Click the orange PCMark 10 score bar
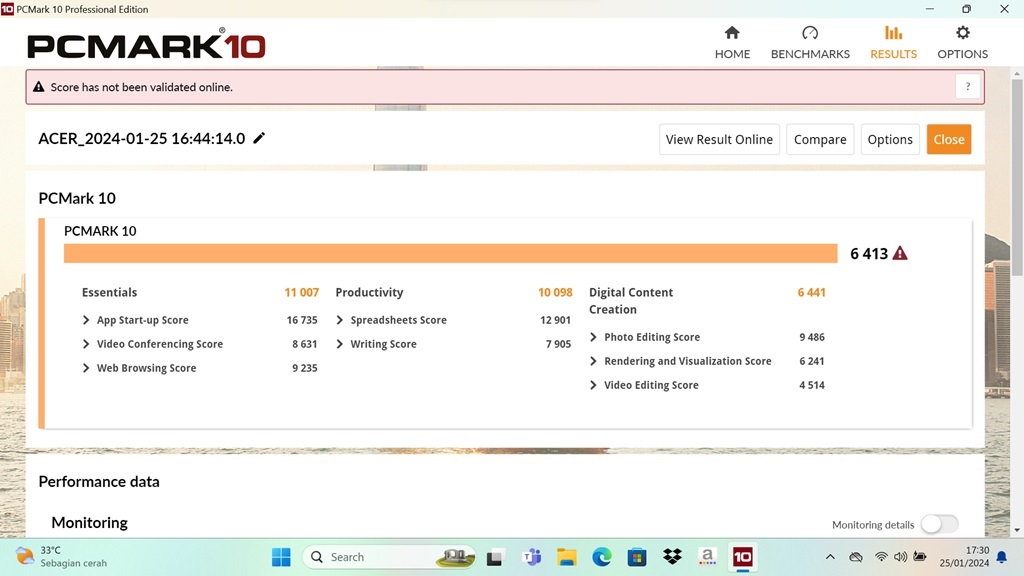 coord(451,253)
